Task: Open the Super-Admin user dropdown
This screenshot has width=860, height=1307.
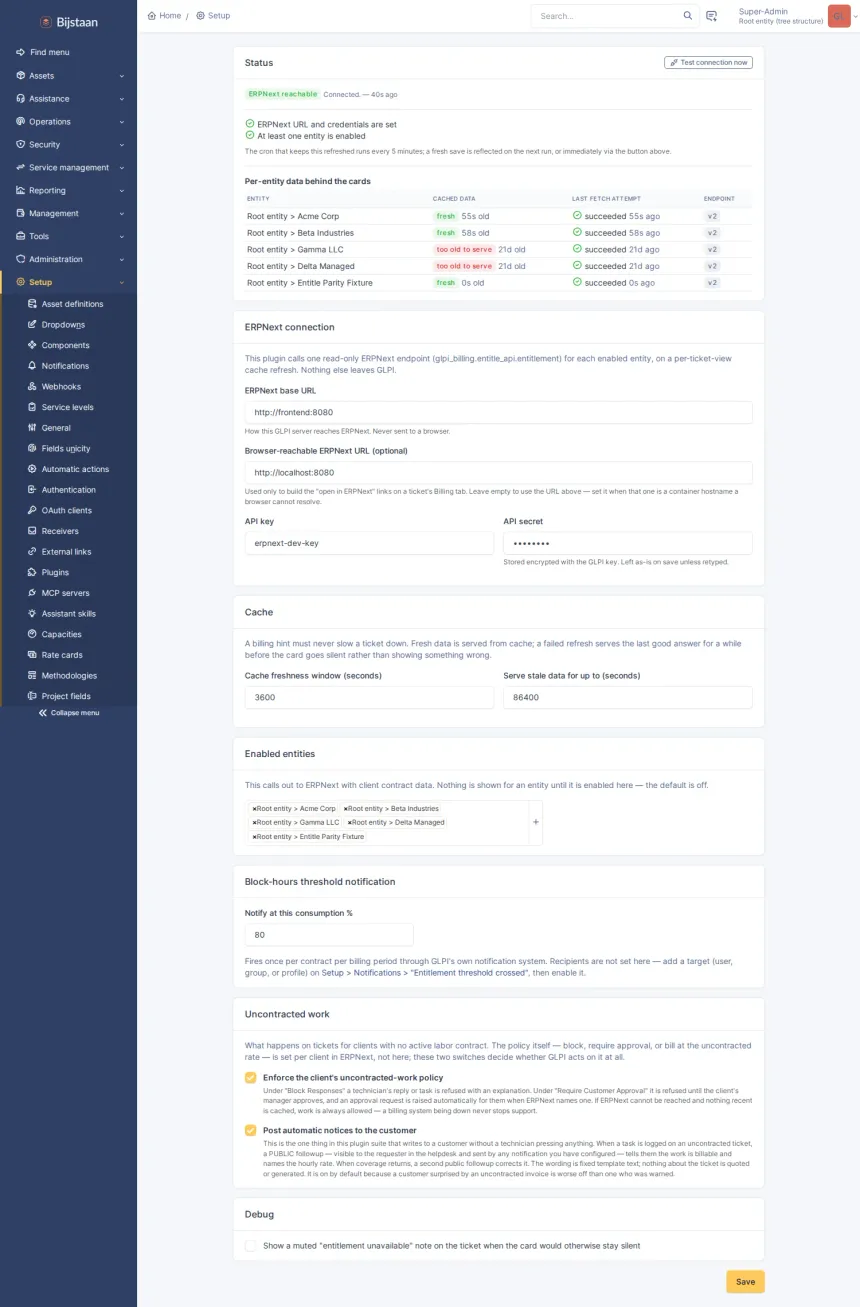Action: coord(795,16)
